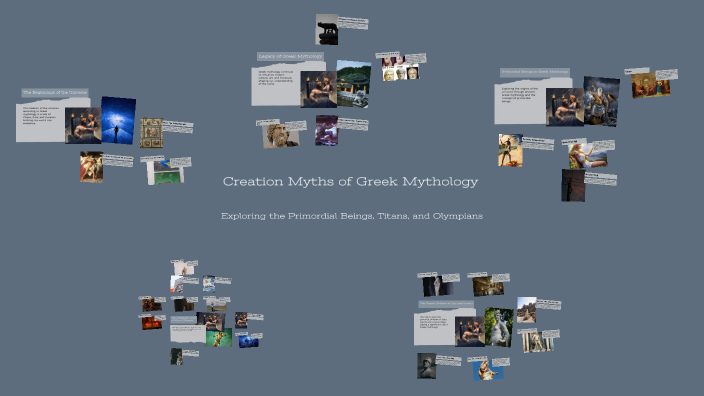704x396 pixels.
Task: Select subtitle 'Exploring the Primordial Beings, Titans, and Olympians'
Action: pos(352,216)
